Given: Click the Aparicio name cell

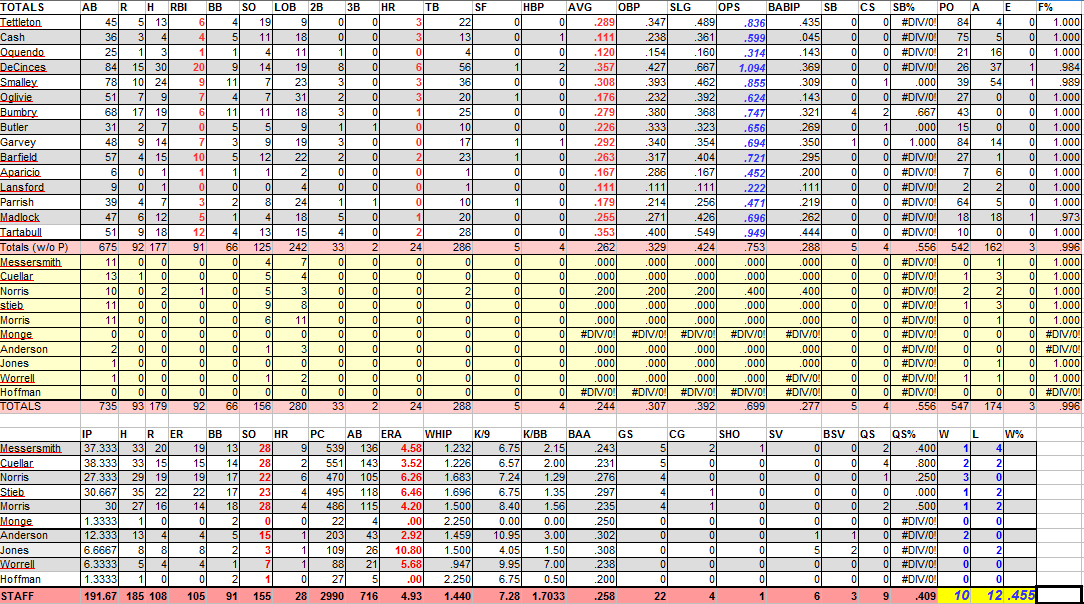Looking at the screenshot, I should (x=40, y=172).
